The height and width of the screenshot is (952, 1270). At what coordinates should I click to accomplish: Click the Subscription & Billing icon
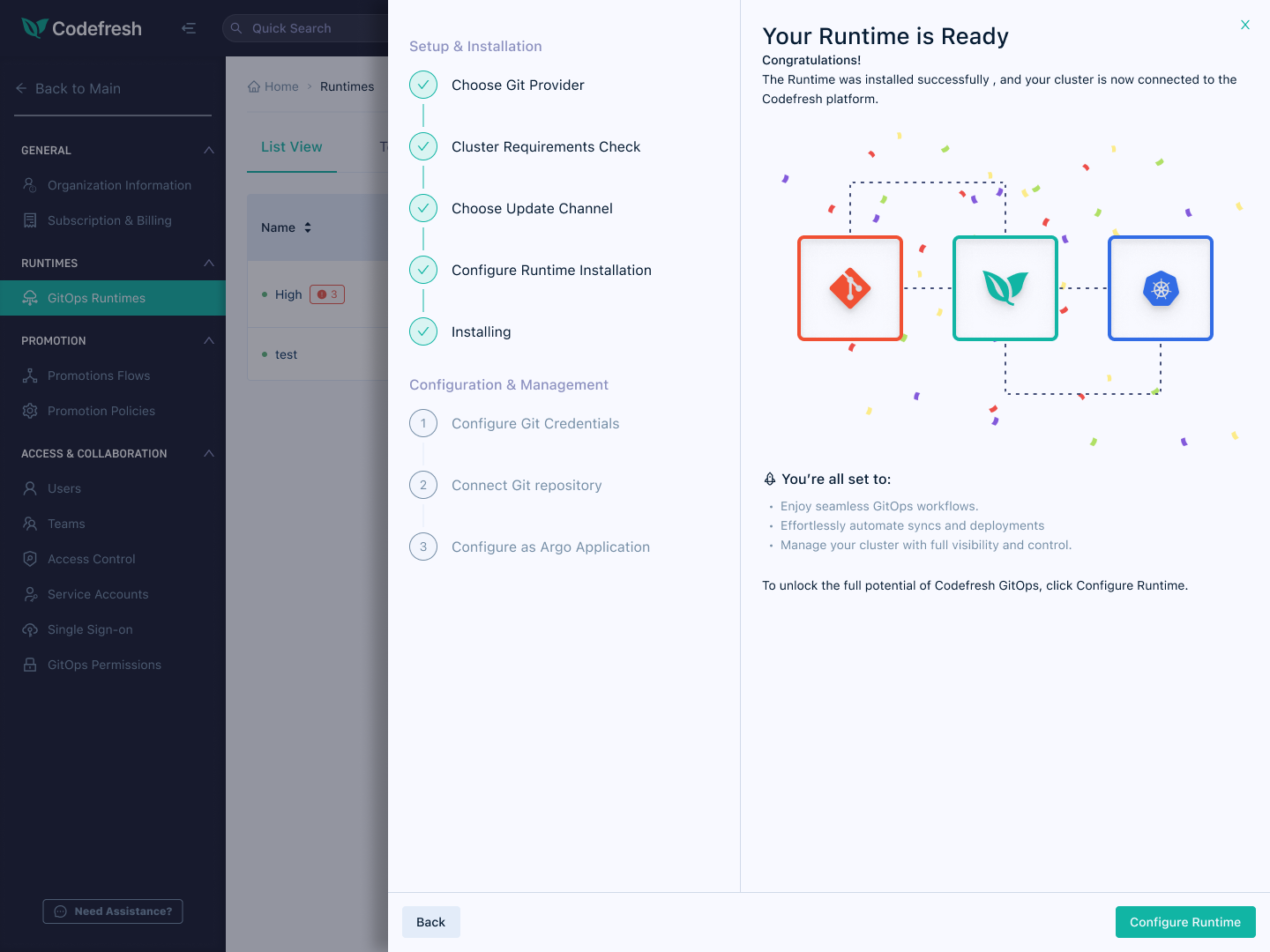[x=30, y=220]
